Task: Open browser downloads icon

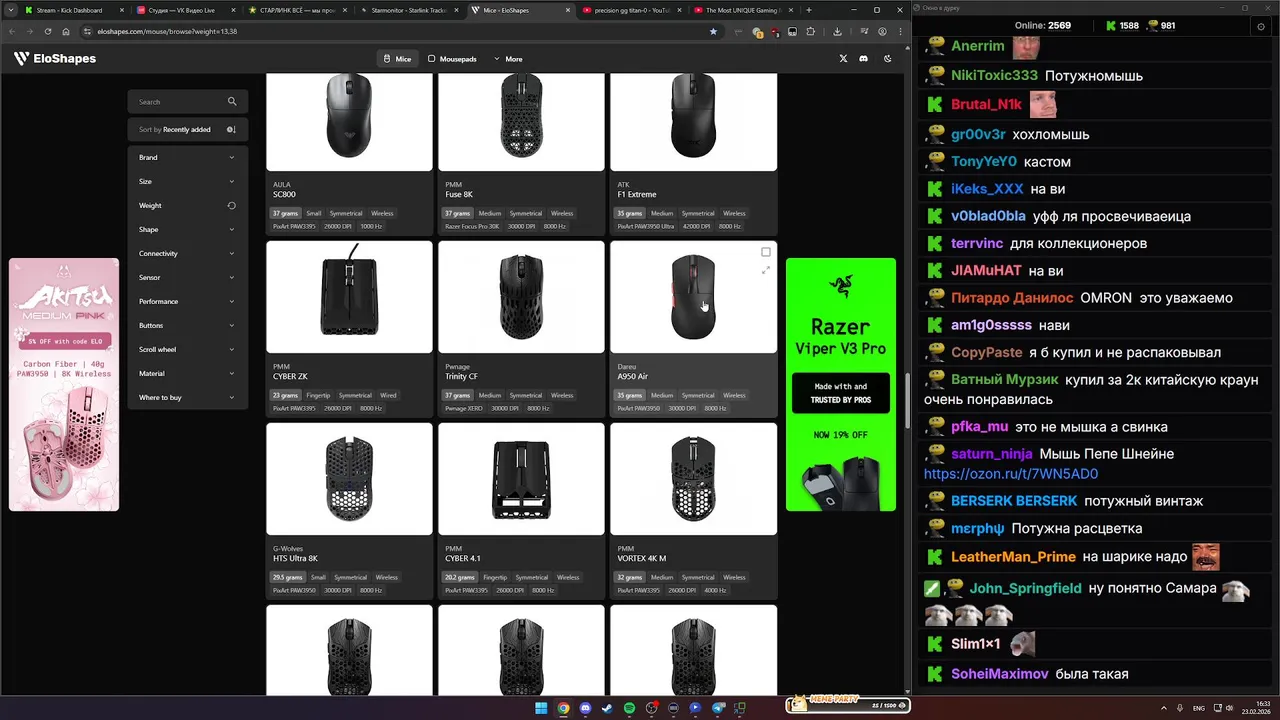Action: (x=837, y=31)
